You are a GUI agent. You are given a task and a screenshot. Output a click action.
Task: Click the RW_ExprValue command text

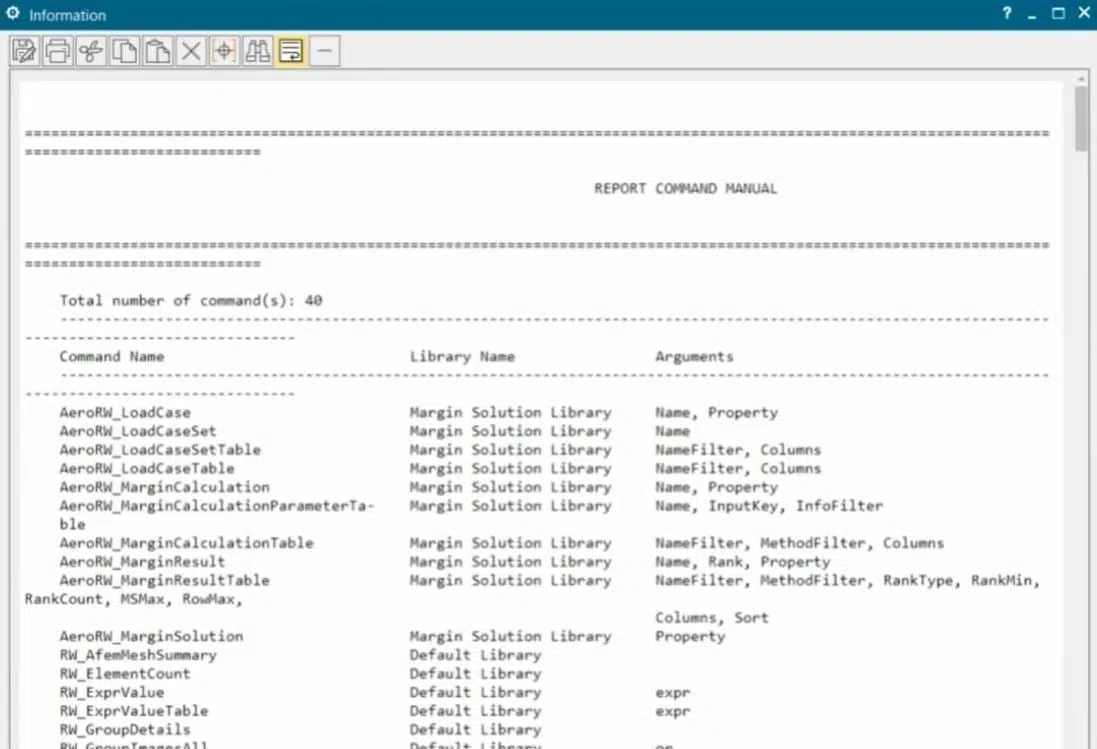112,692
